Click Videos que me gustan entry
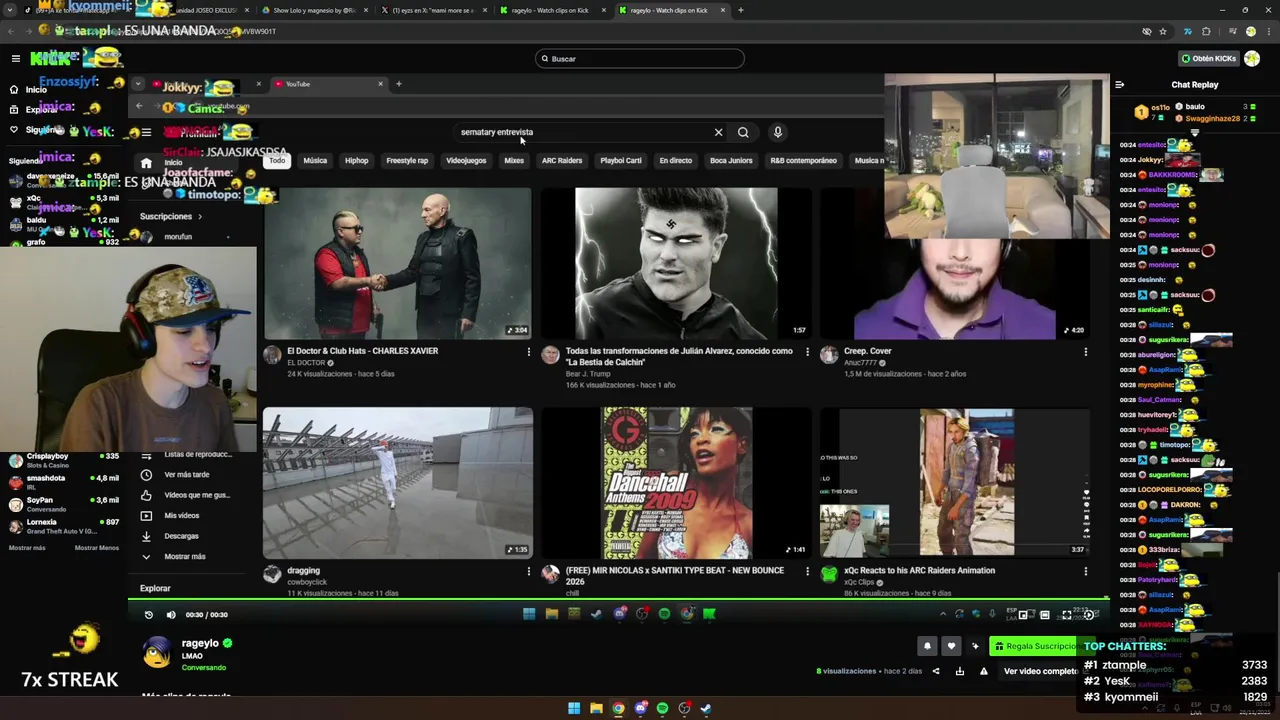Image resolution: width=1280 pixels, height=720 pixels. [196, 495]
